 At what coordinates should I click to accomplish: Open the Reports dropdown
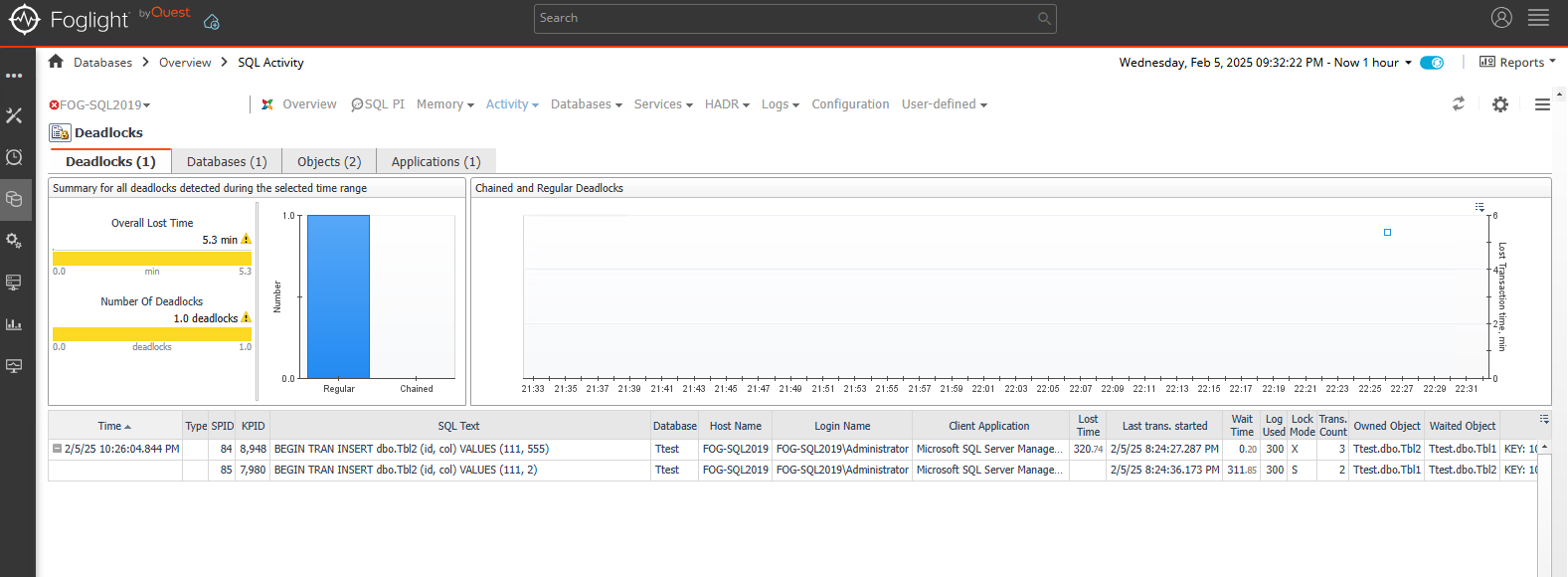click(1517, 62)
